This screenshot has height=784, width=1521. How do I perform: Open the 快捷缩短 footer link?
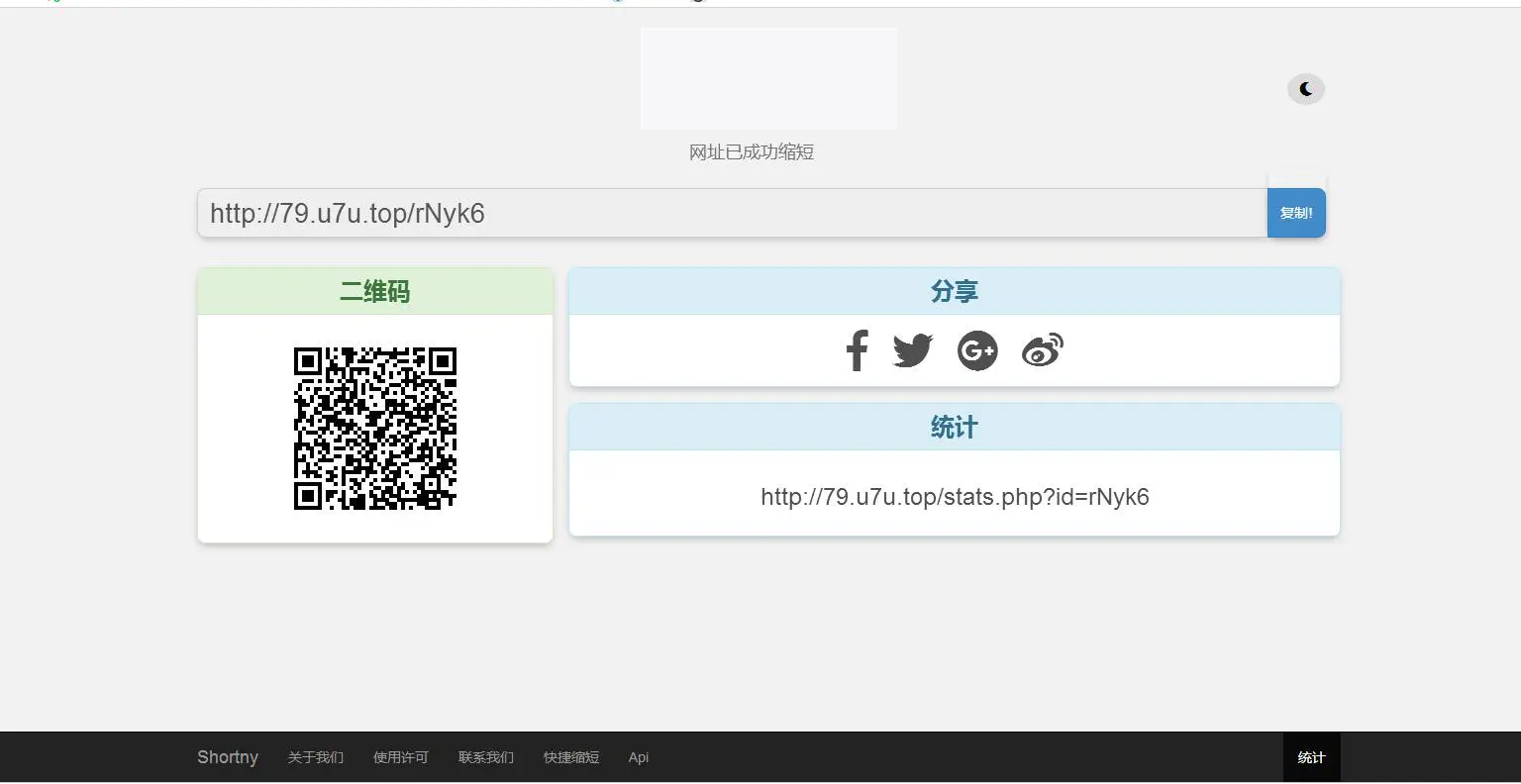point(570,756)
